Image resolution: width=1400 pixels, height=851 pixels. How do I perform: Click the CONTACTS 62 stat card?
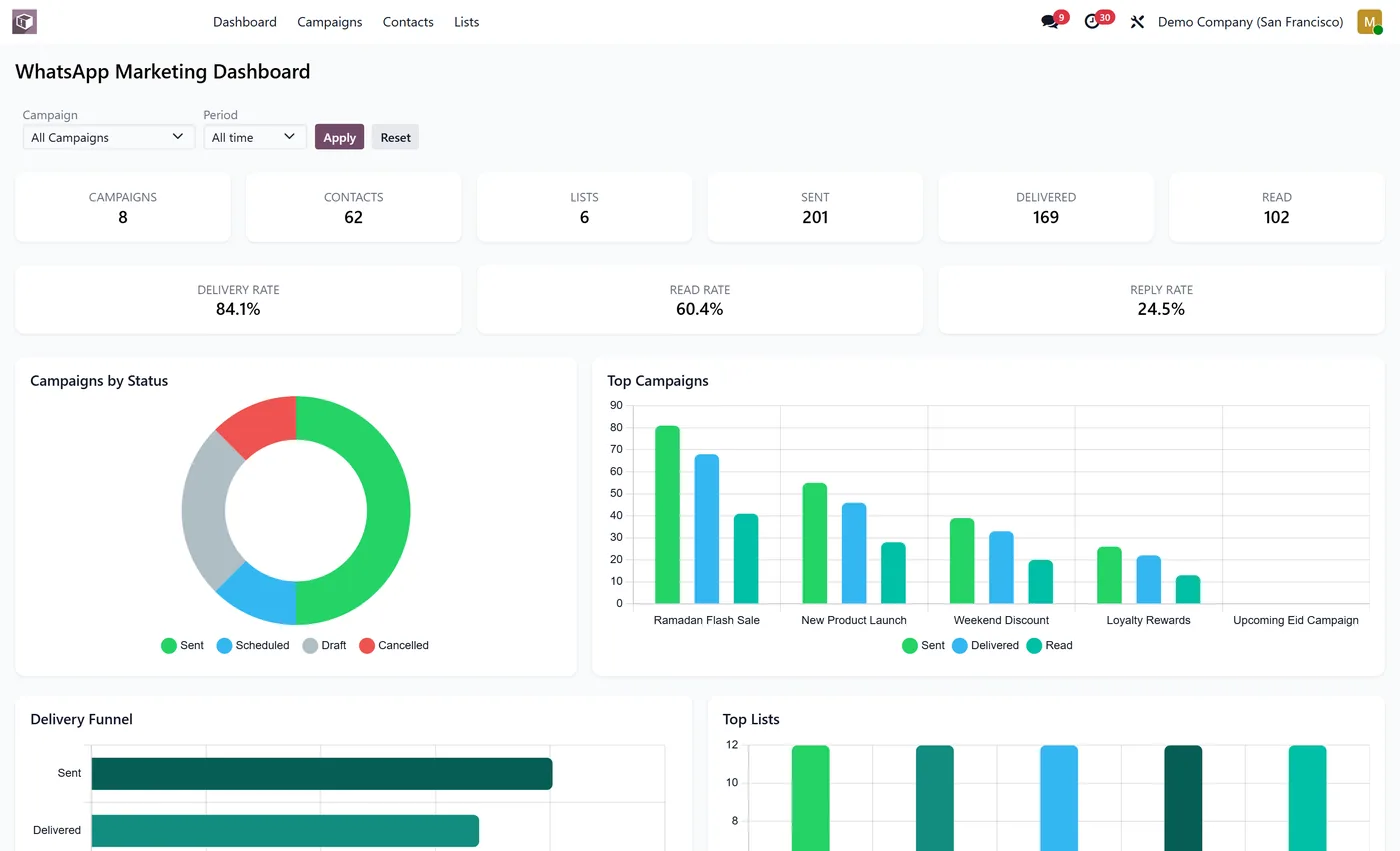(x=354, y=207)
